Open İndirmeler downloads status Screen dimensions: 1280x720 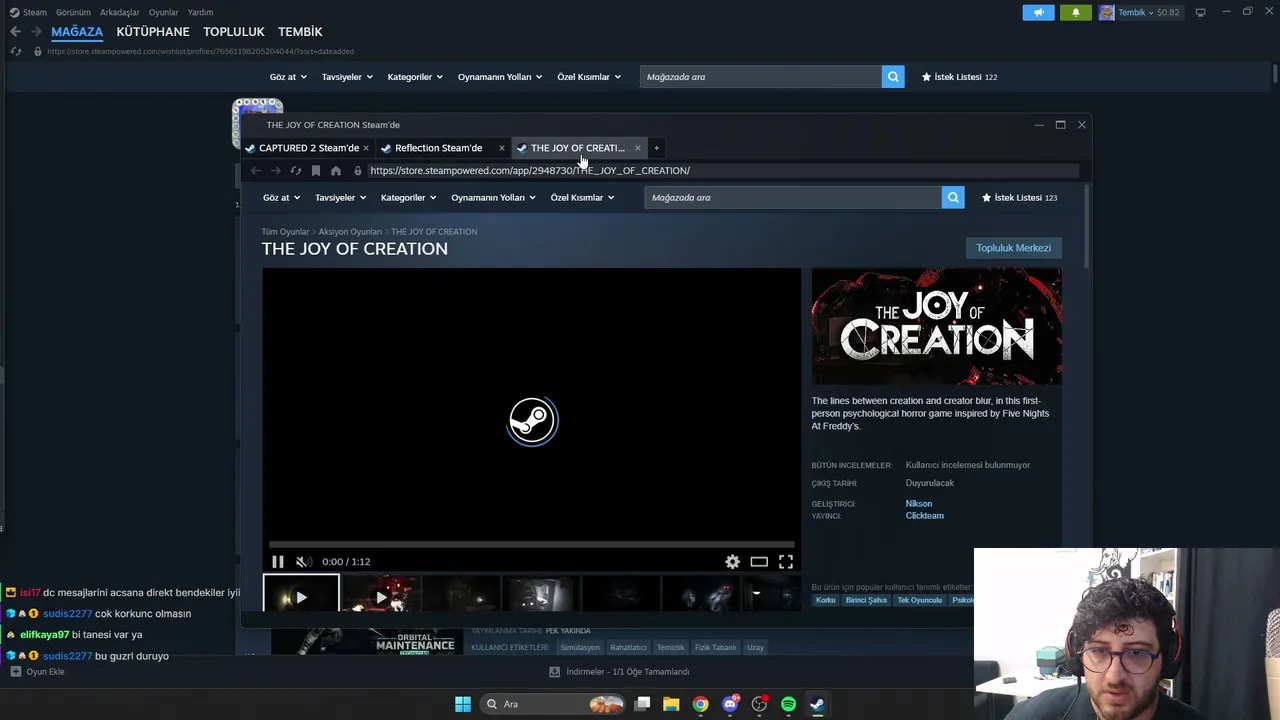pos(619,672)
